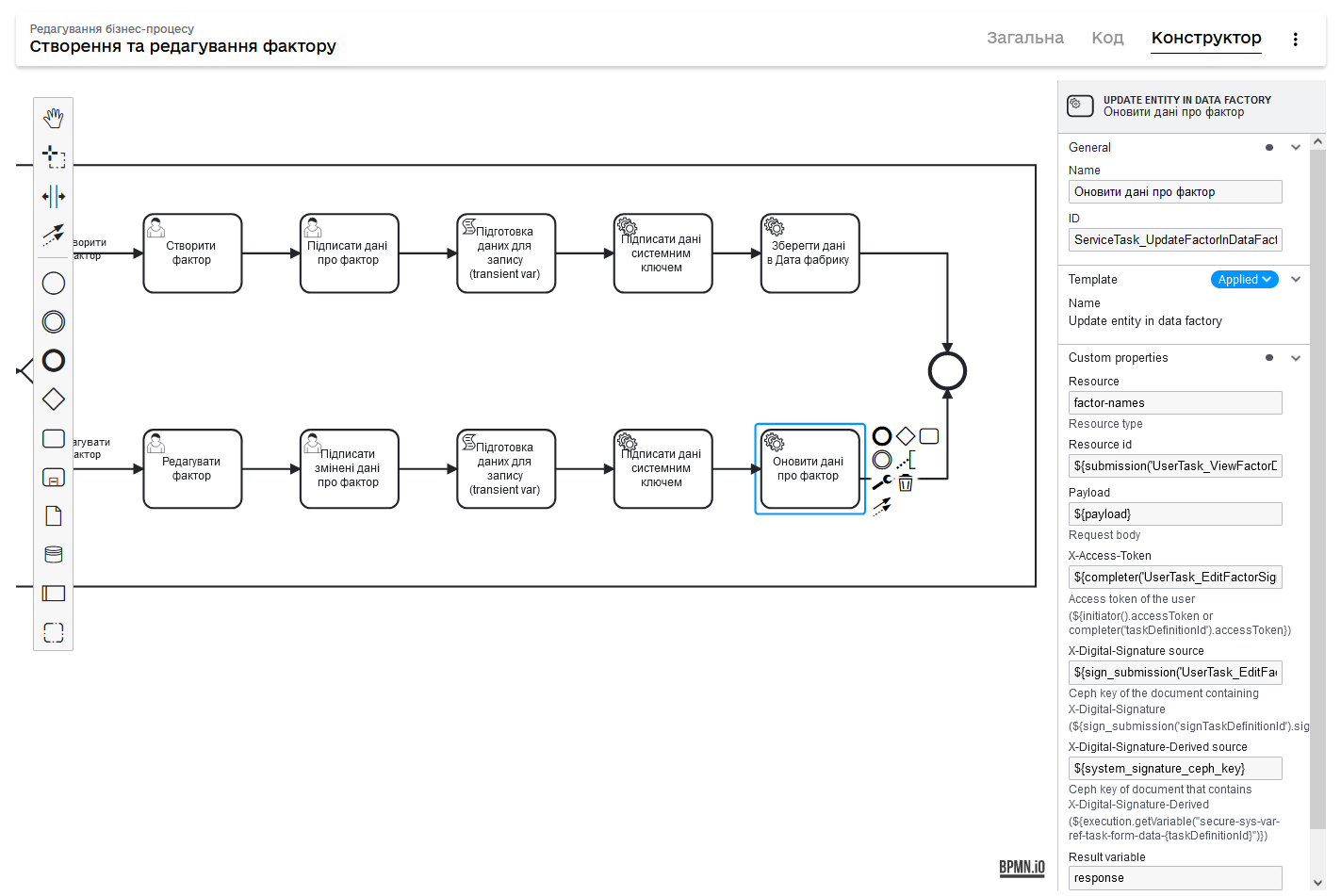1341x896 pixels.
Task: Select the 'Підписати дані про фактор' task
Action: point(350,253)
